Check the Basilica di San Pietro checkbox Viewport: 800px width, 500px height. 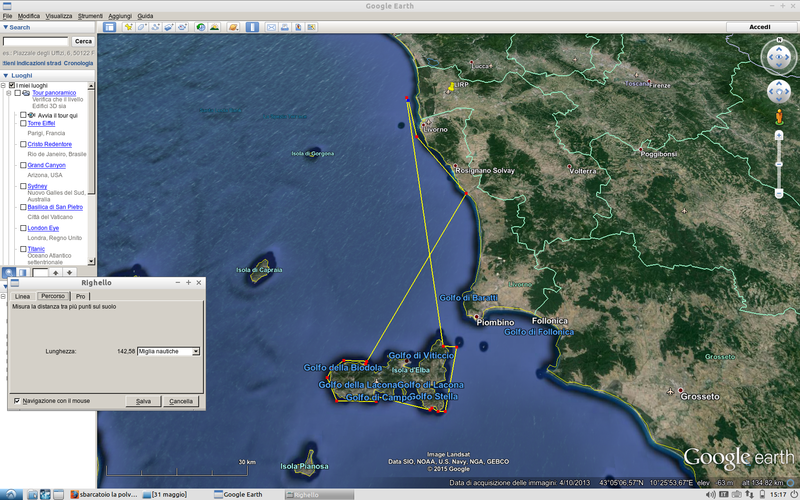(x=23, y=207)
